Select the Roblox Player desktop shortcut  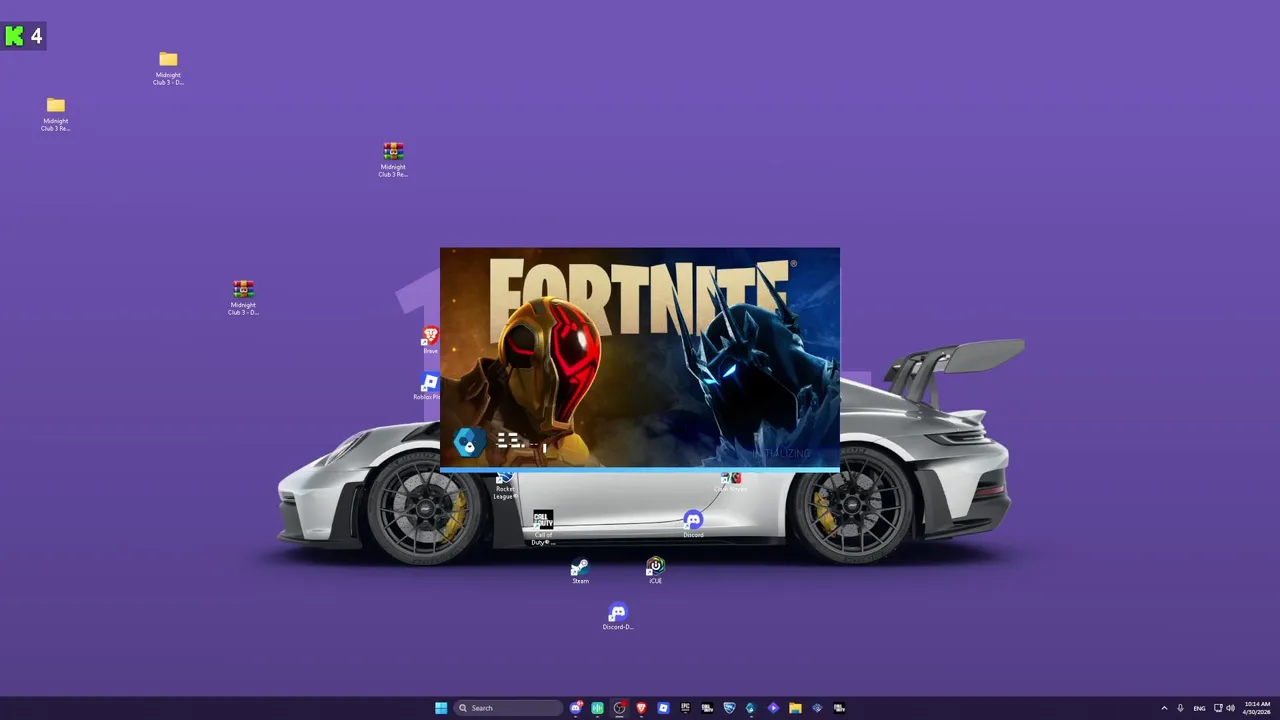click(428, 386)
